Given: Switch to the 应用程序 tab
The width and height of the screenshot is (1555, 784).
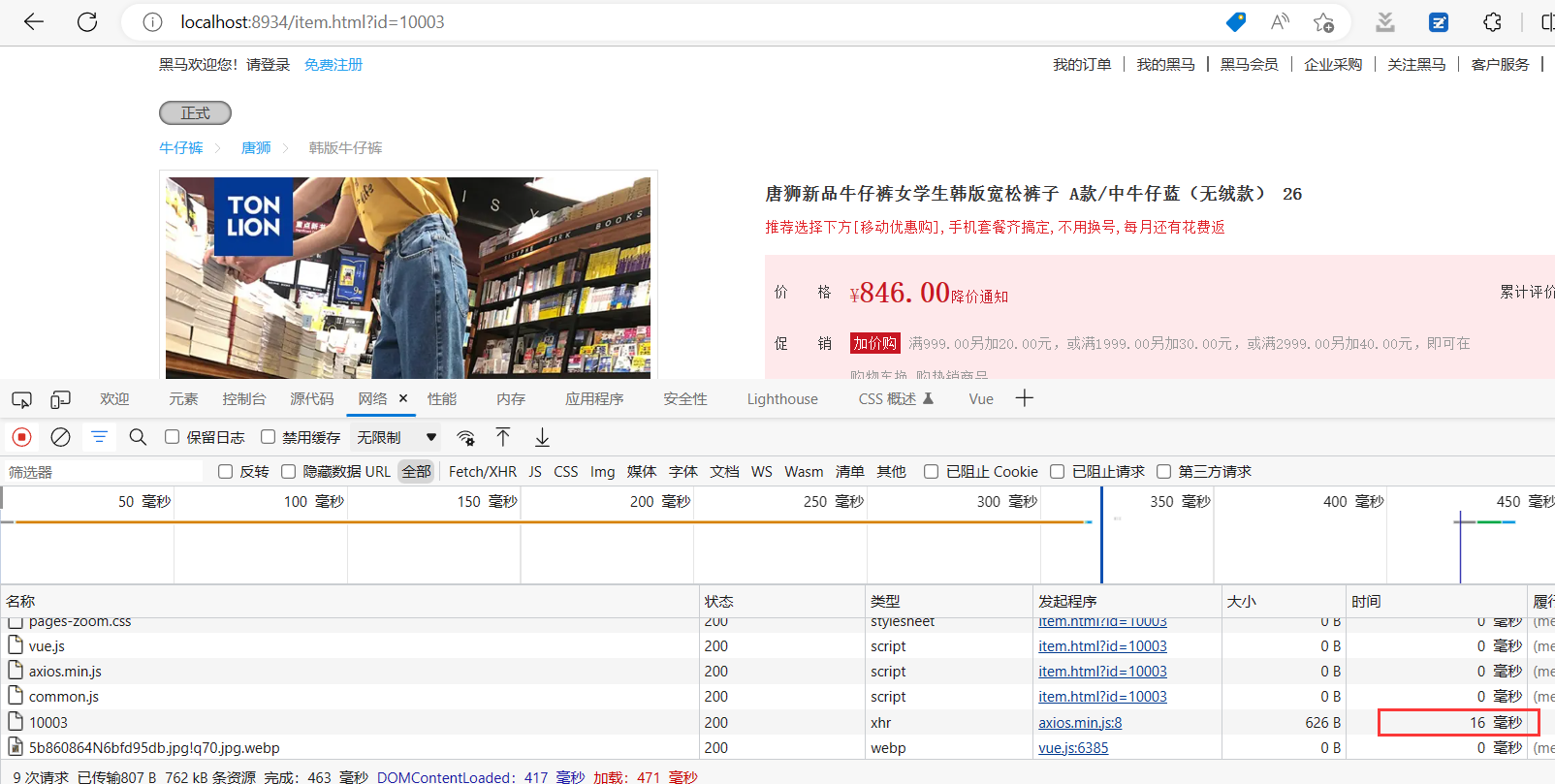Looking at the screenshot, I should (x=594, y=398).
